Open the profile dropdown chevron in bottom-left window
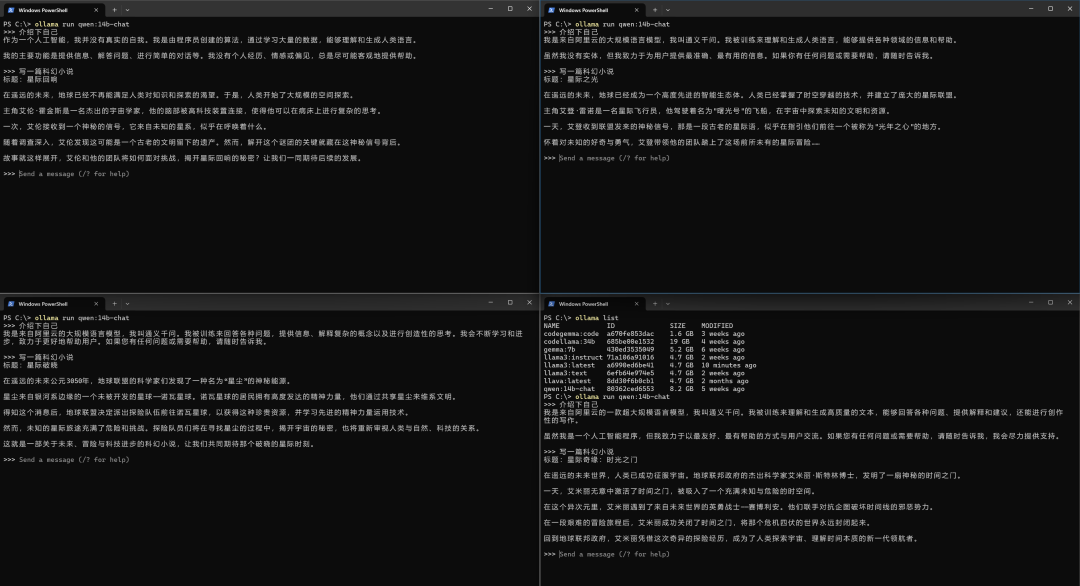 [x=127, y=304]
